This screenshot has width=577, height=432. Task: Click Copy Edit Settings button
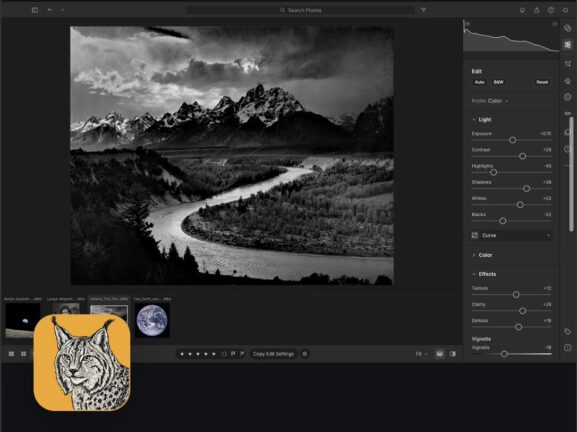pos(273,354)
